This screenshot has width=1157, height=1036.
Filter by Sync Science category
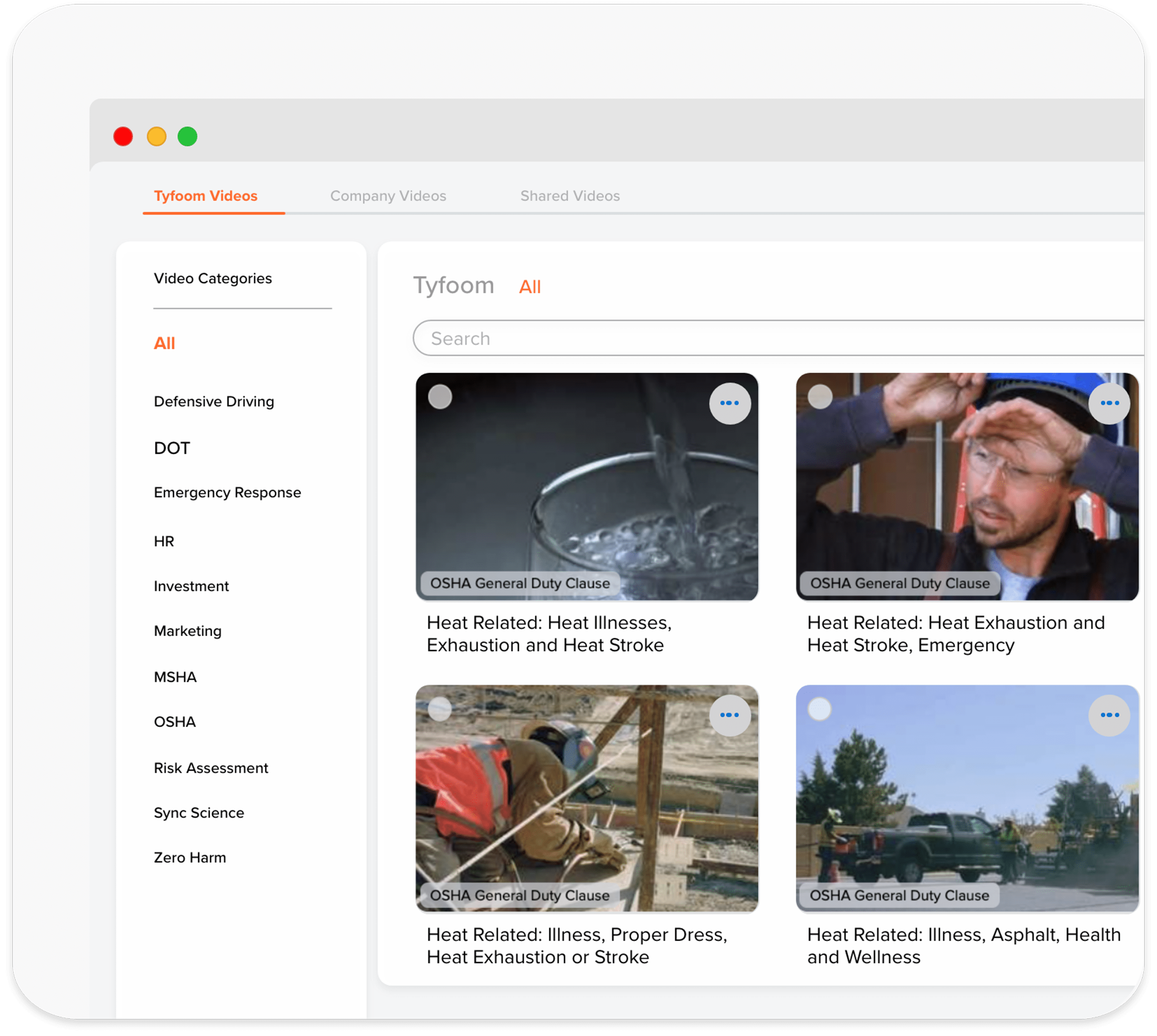click(x=199, y=813)
